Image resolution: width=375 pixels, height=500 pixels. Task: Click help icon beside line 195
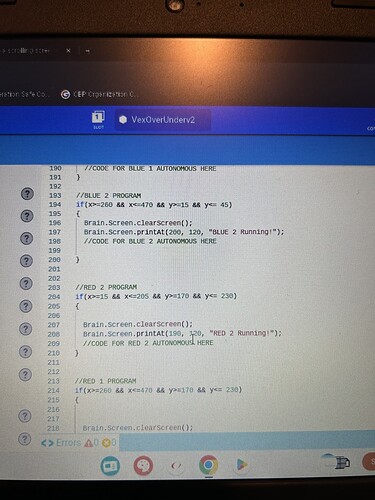click(x=27, y=216)
